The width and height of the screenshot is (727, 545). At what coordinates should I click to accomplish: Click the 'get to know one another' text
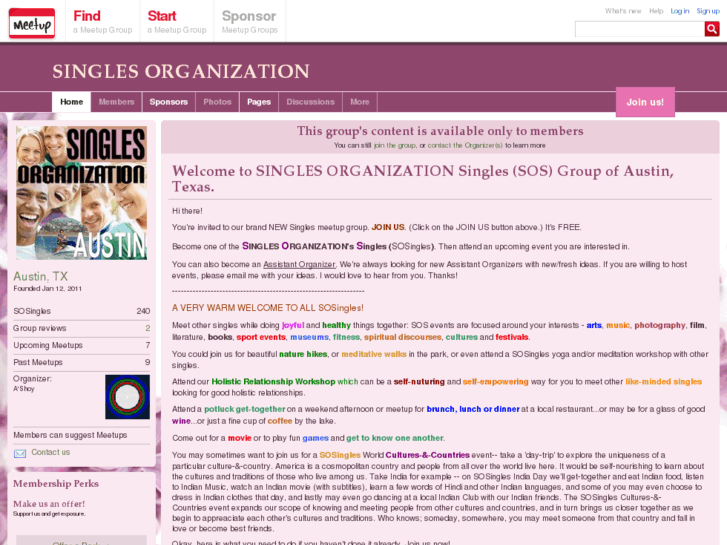click(395, 438)
